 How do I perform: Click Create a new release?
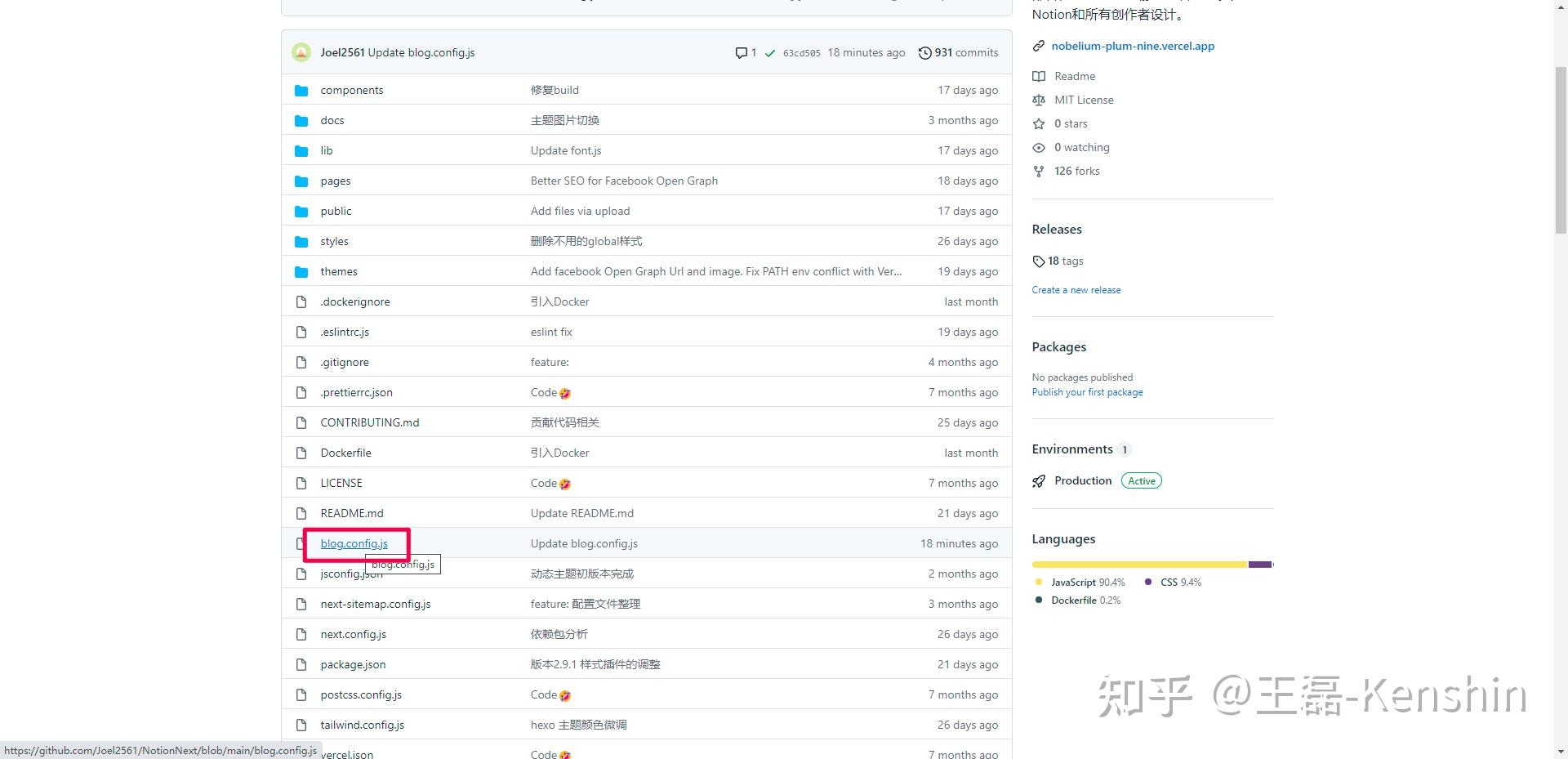1076,290
